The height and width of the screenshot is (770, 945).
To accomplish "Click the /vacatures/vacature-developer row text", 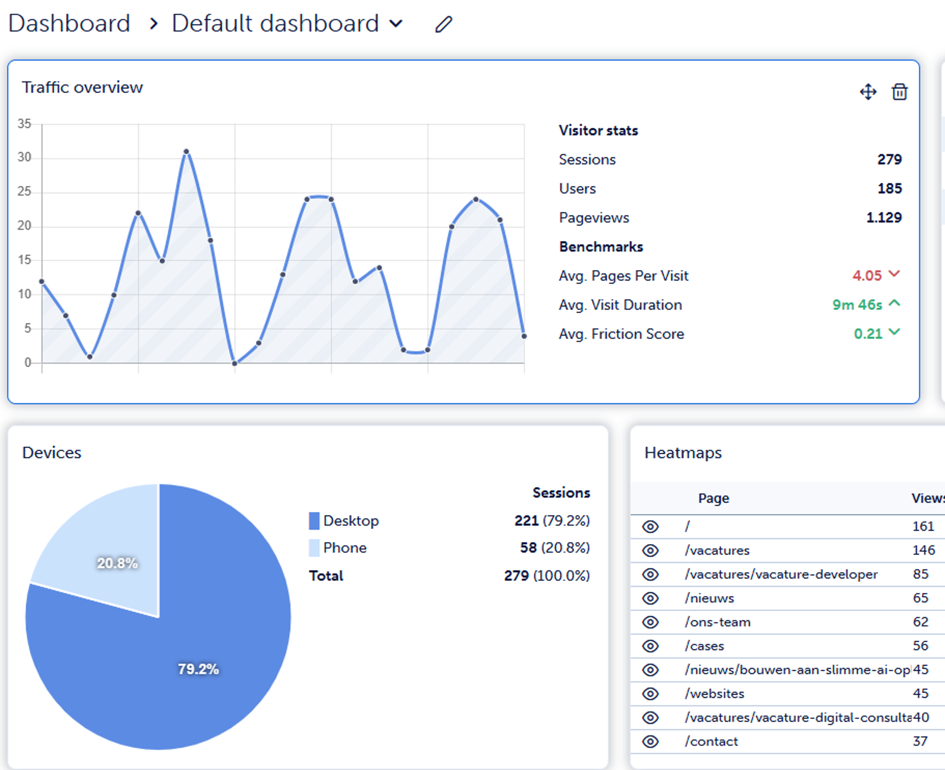I will coord(781,574).
